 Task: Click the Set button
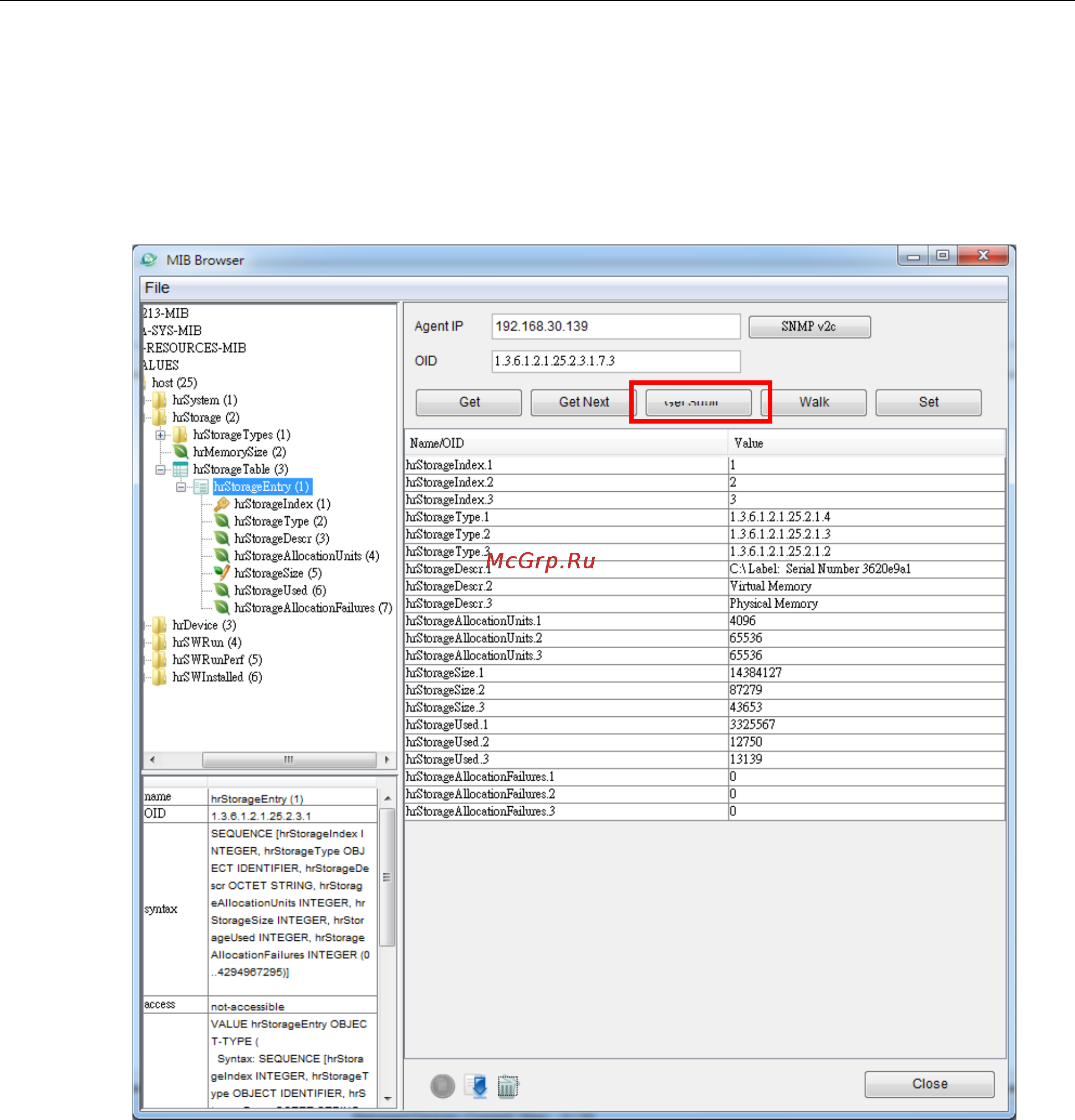[x=929, y=403]
